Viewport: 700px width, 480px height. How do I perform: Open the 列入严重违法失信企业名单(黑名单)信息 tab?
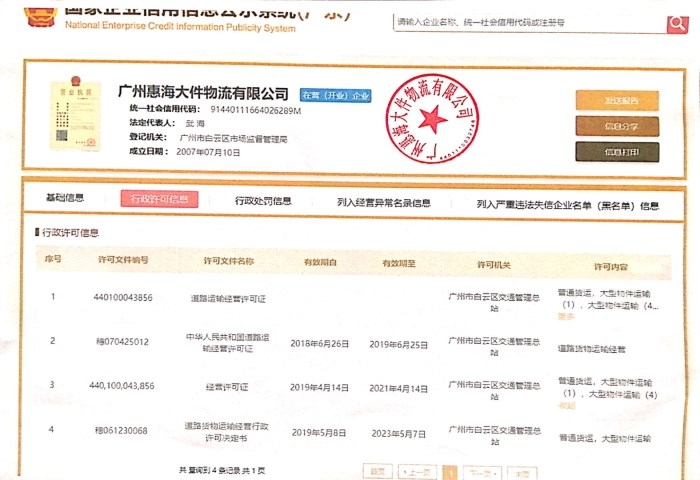click(x=567, y=205)
